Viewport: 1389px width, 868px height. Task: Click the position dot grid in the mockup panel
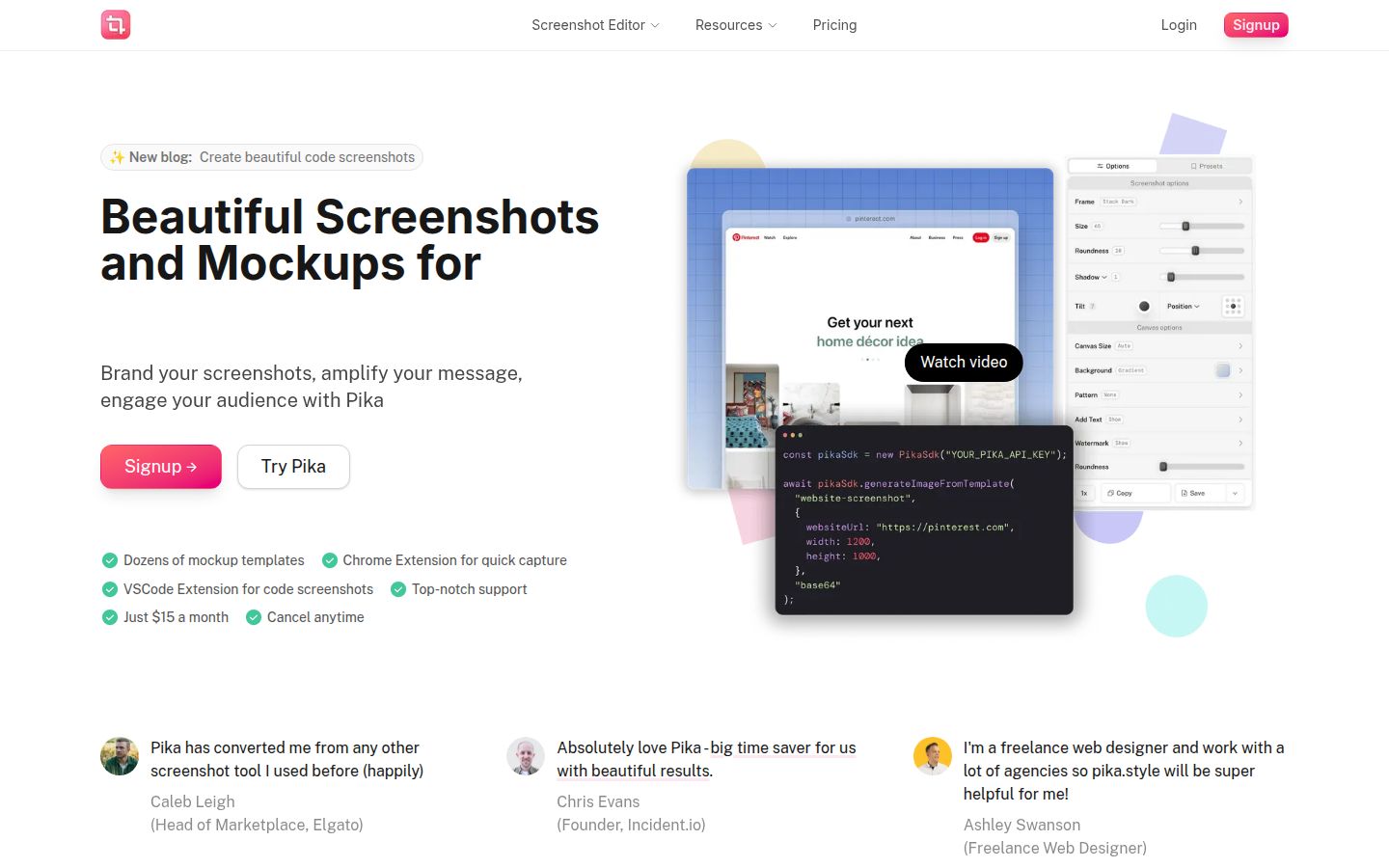1233,307
